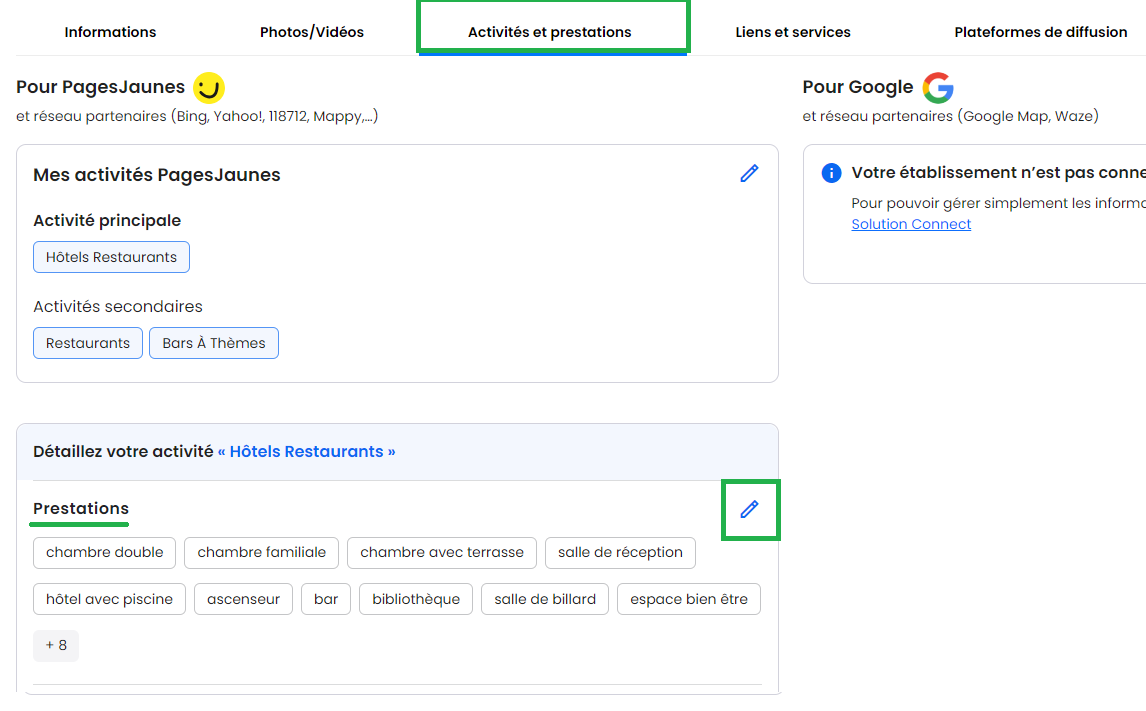Click the blue information icon
Image resolution: width=1146 pixels, height=711 pixels.
pyautogui.click(x=831, y=173)
